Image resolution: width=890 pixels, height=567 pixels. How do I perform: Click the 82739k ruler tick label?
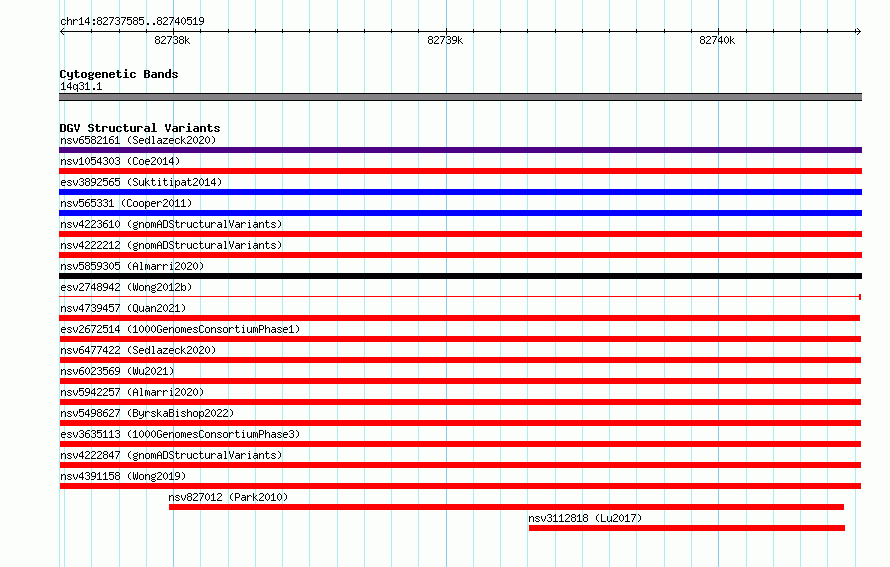445,40
